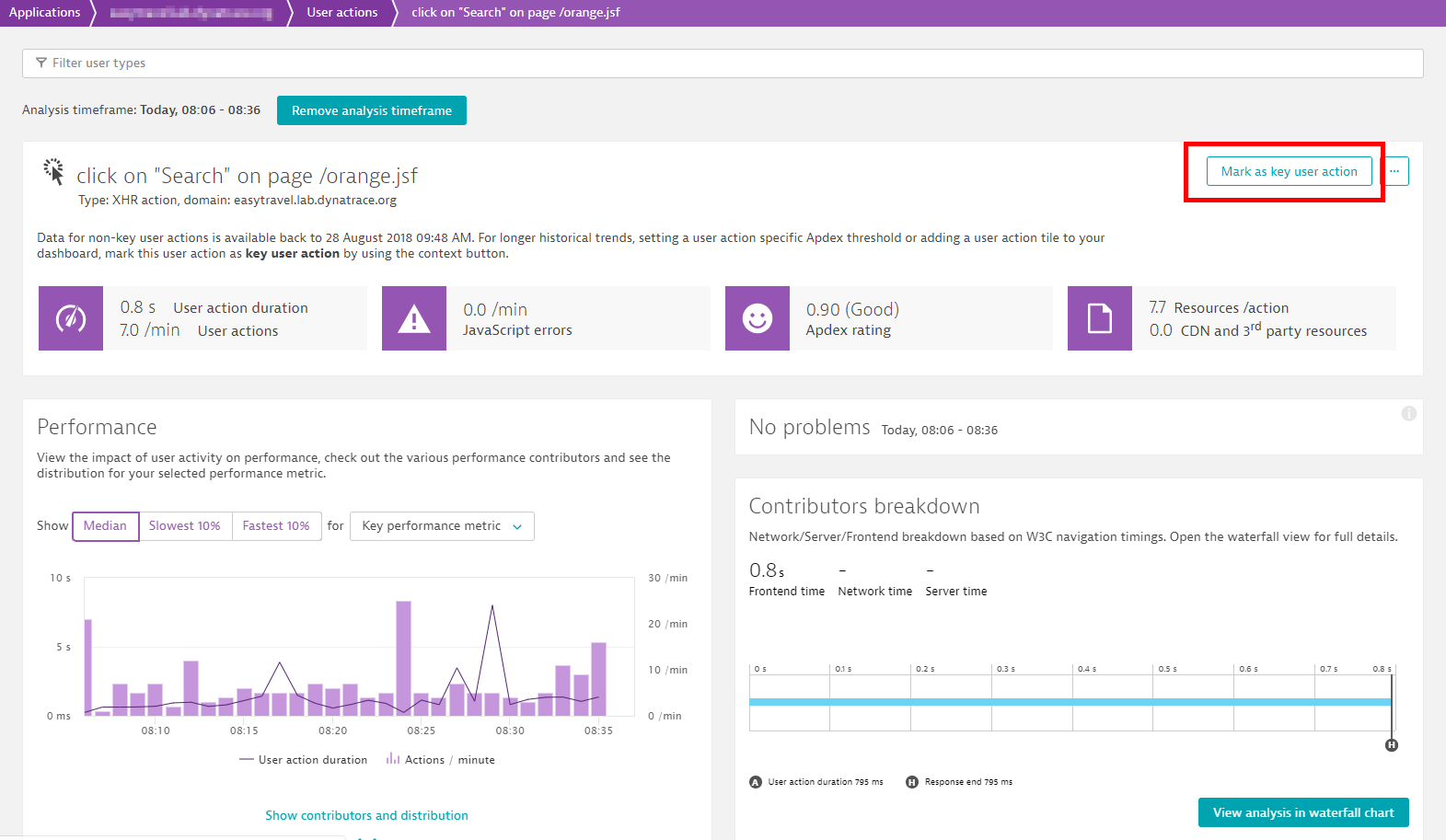1446x840 pixels.
Task: Click the filter funnel icon
Action: click(41, 63)
